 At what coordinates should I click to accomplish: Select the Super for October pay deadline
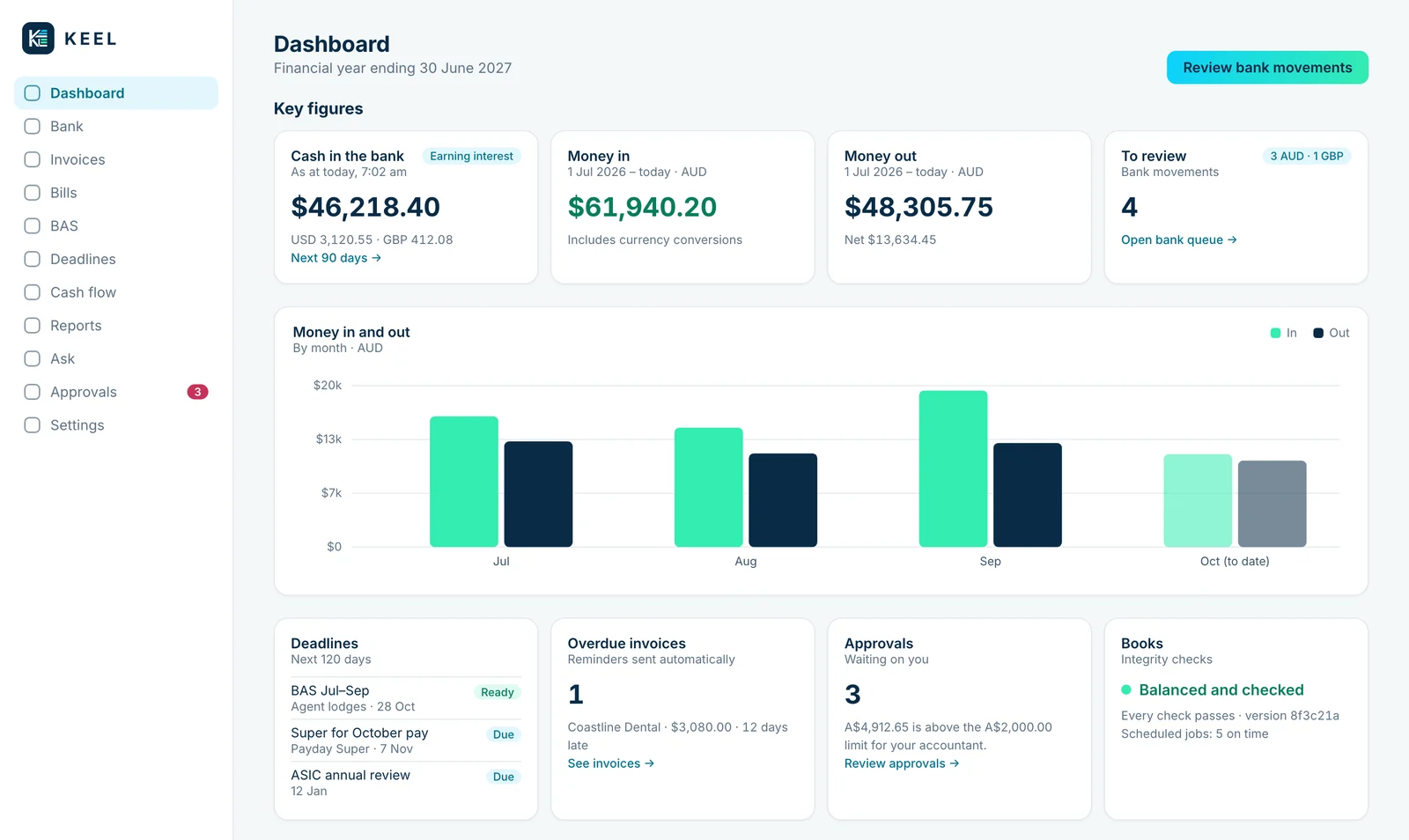click(x=406, y=741)
